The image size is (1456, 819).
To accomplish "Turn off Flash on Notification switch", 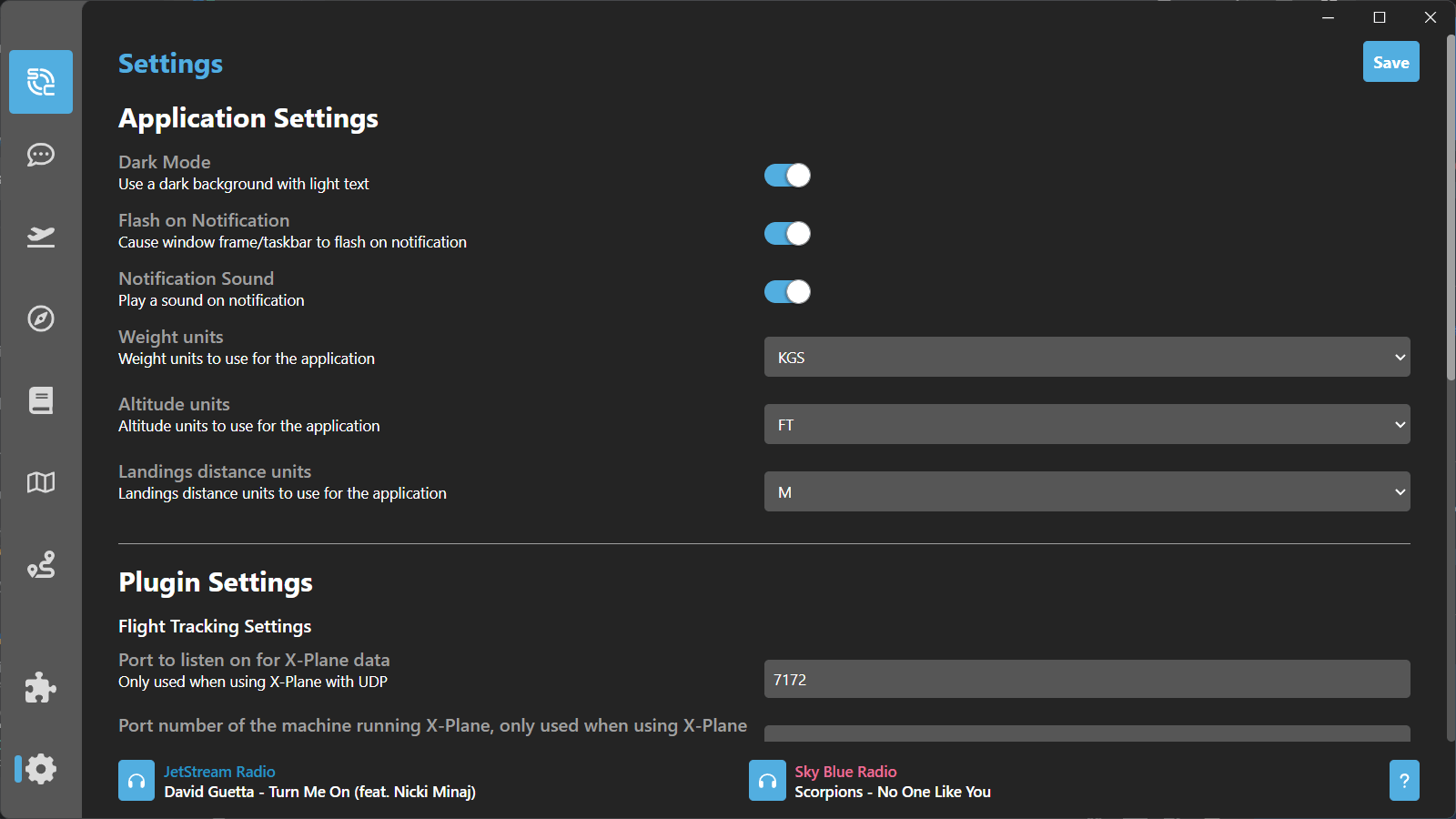I will (787, 234).
